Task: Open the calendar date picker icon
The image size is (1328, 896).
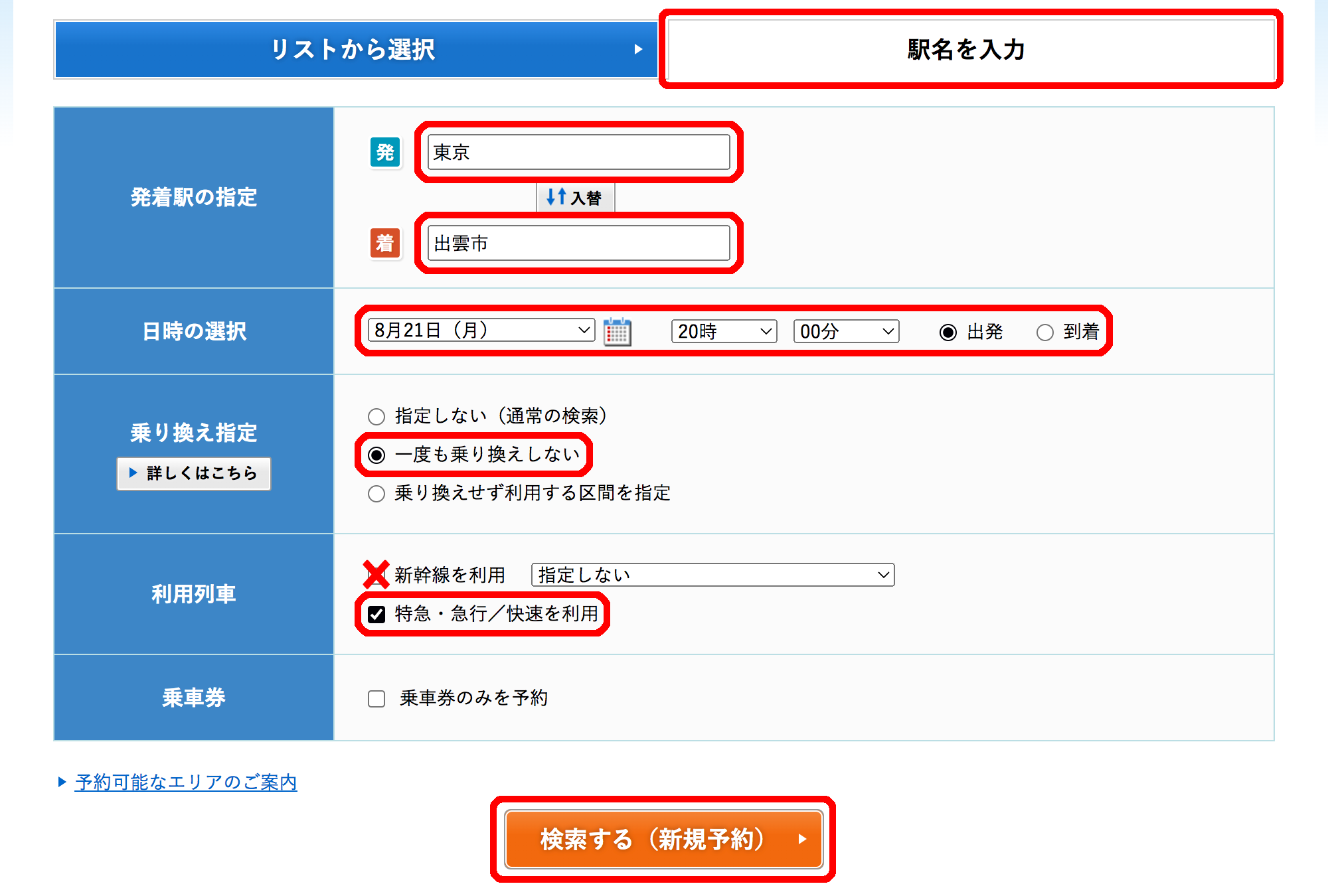Action: coord(617,332)
